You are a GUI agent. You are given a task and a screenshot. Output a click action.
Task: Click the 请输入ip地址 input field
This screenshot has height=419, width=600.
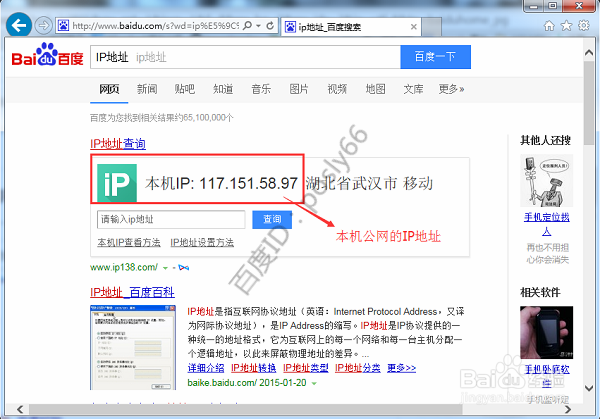point(171,220)
